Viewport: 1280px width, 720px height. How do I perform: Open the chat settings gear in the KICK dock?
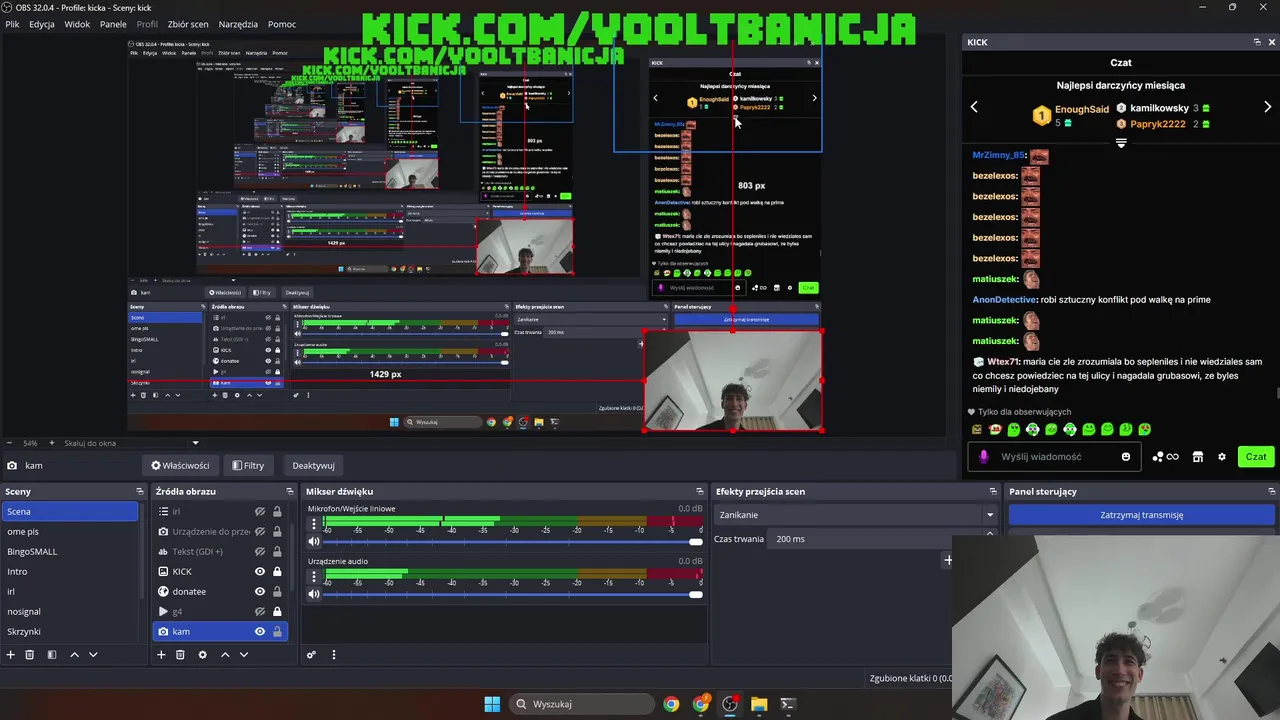[1221, 457]
